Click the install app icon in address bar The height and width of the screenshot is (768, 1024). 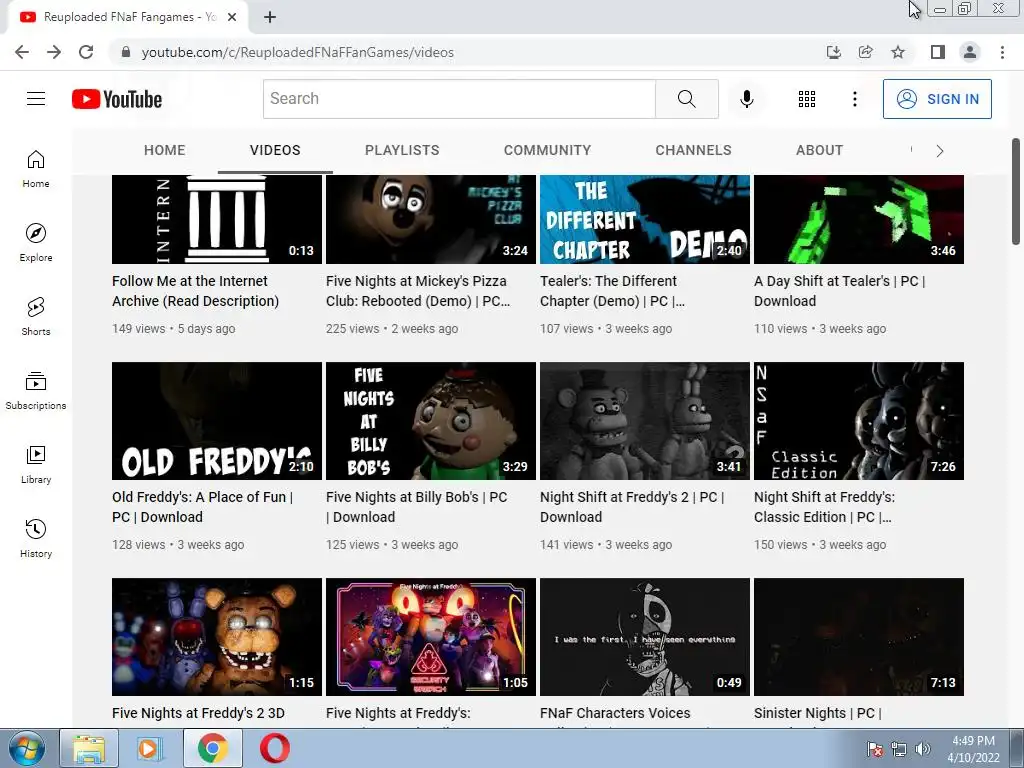coord(833,52)
